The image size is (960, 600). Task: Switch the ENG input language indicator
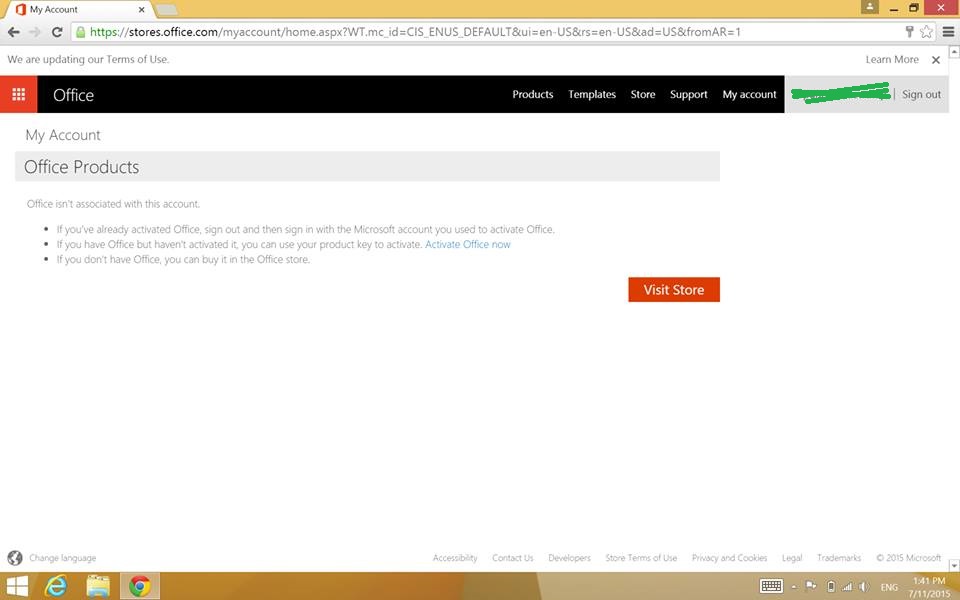pos(889,587)
